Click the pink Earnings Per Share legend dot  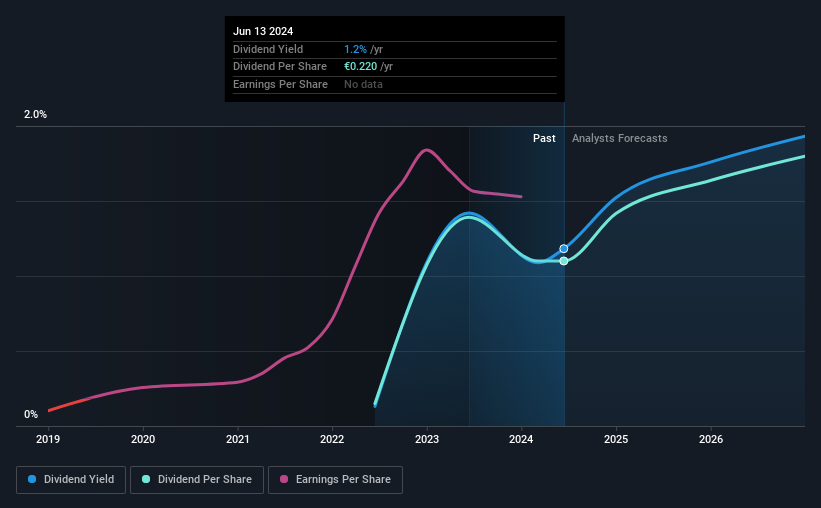[284, 479]
